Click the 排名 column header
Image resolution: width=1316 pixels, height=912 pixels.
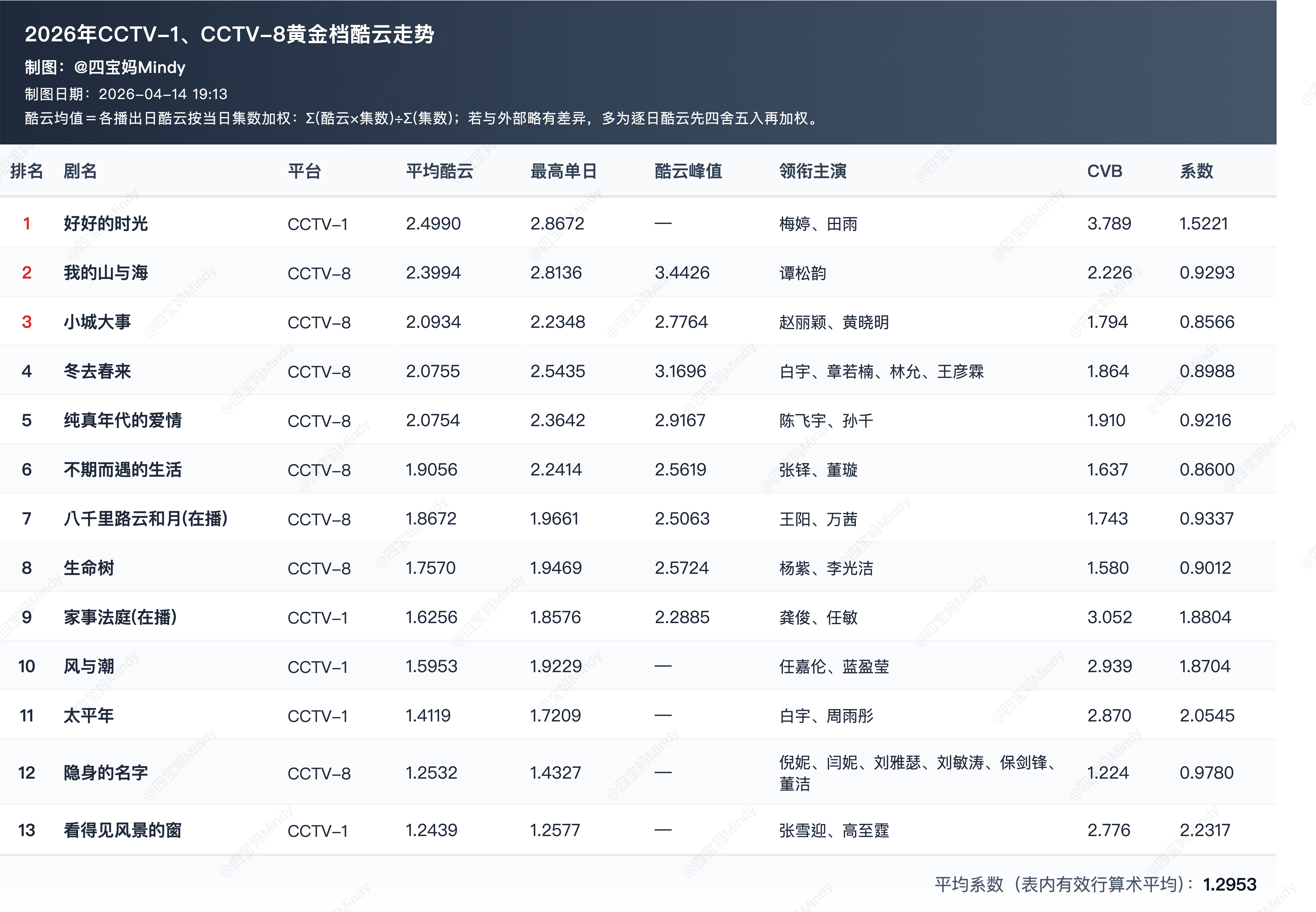point(26,171)
